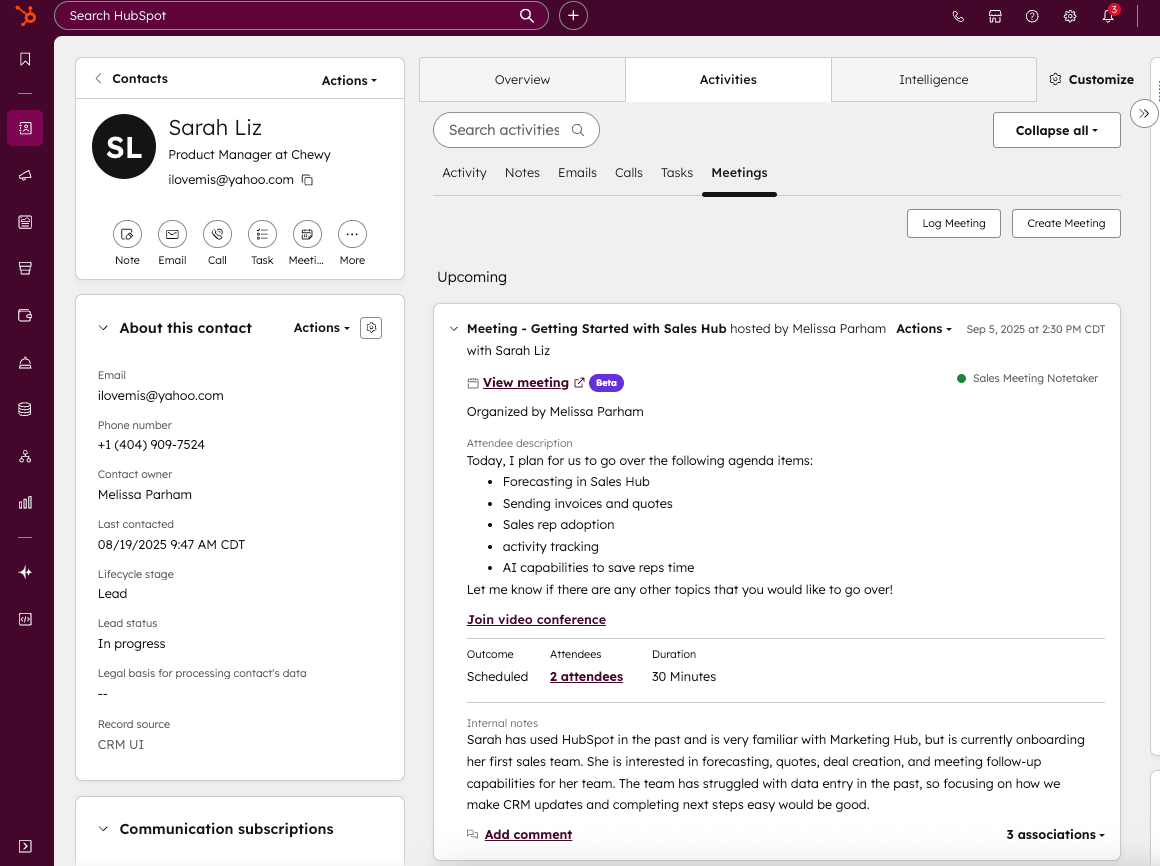
Task: Click the Create Meeting button
Action: tap(1066, 223)
